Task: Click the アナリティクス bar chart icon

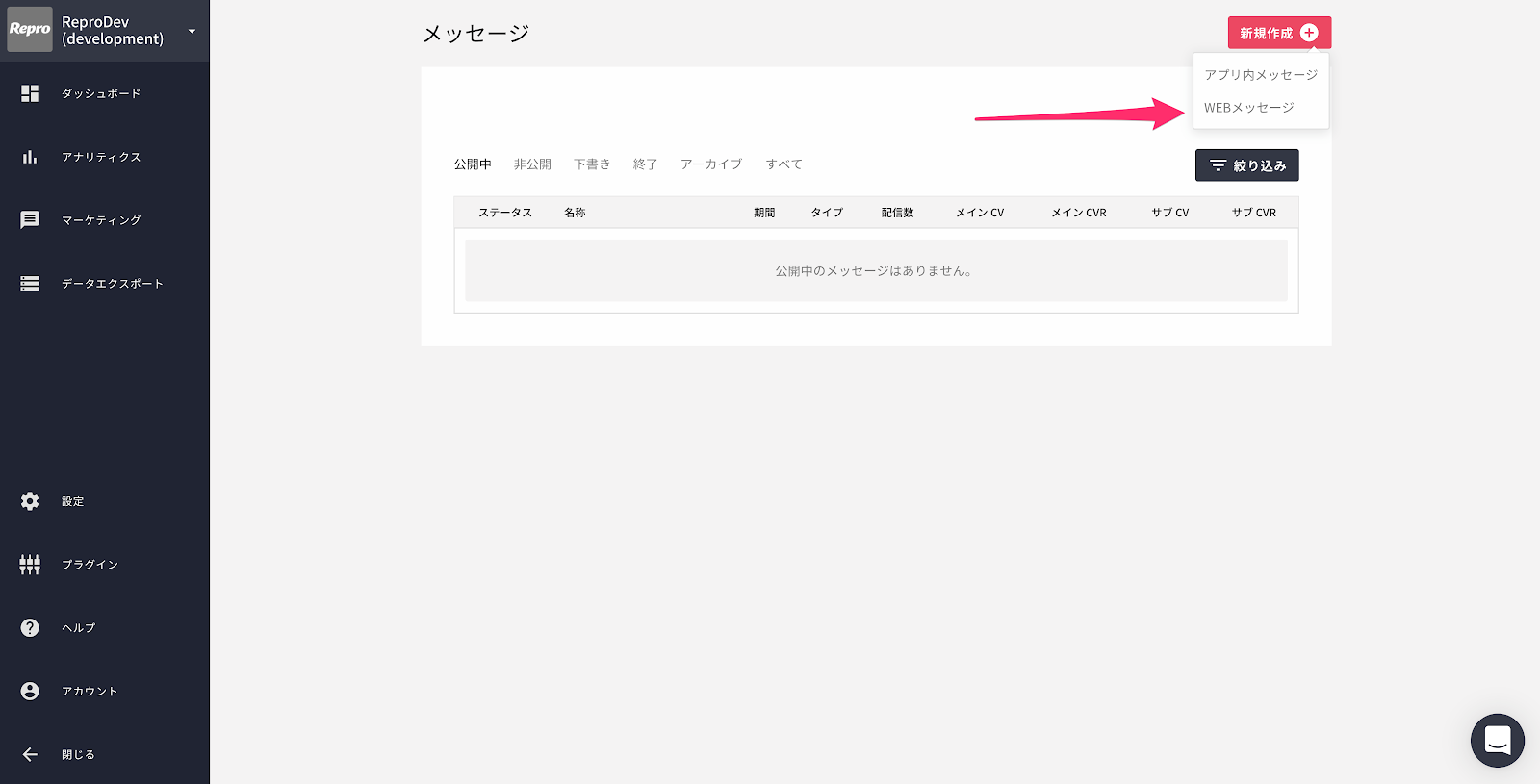Action: (x=30, y=157)
